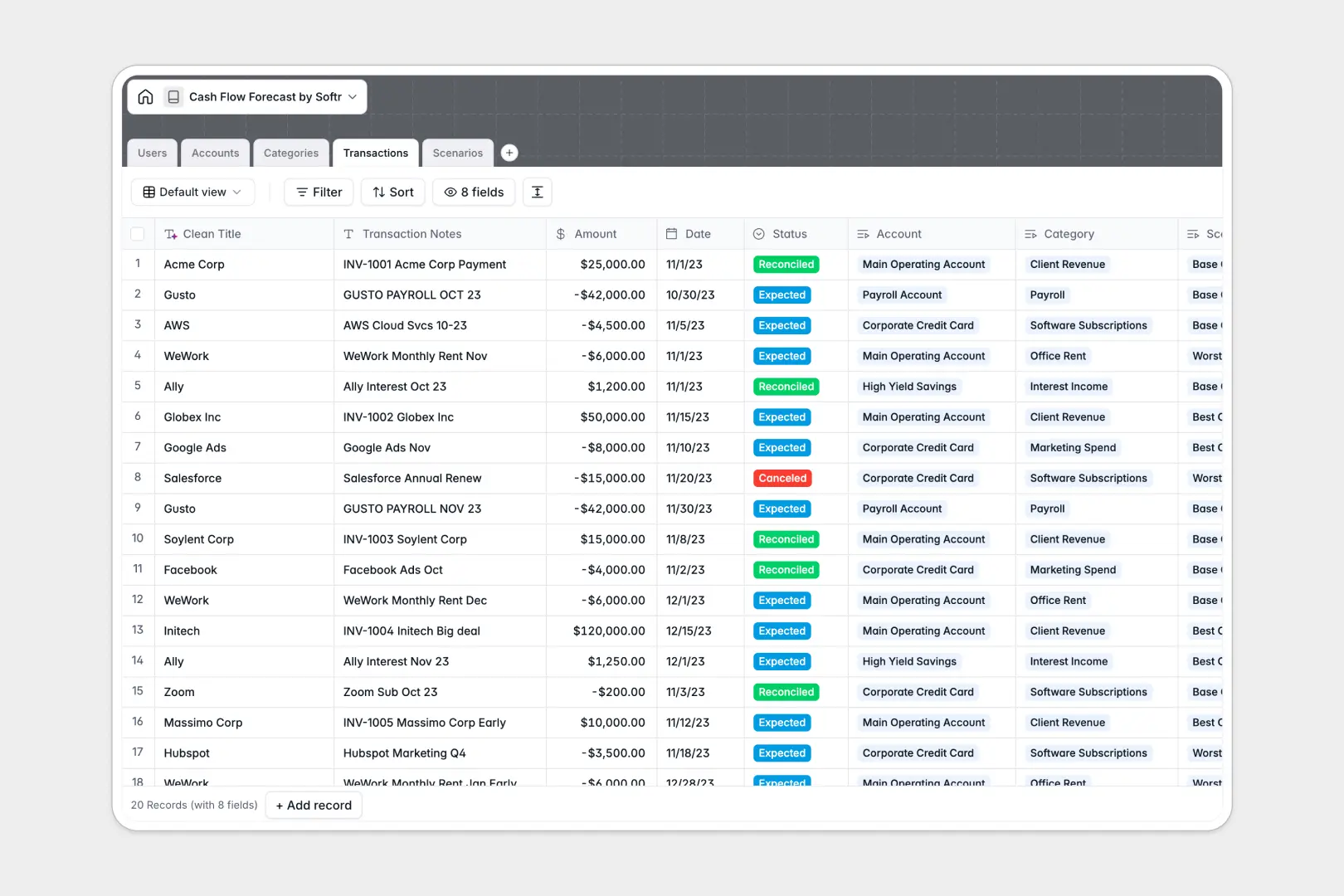Open the Default view dropdown
The image size is (1344, 896).
tap(192, 192)
